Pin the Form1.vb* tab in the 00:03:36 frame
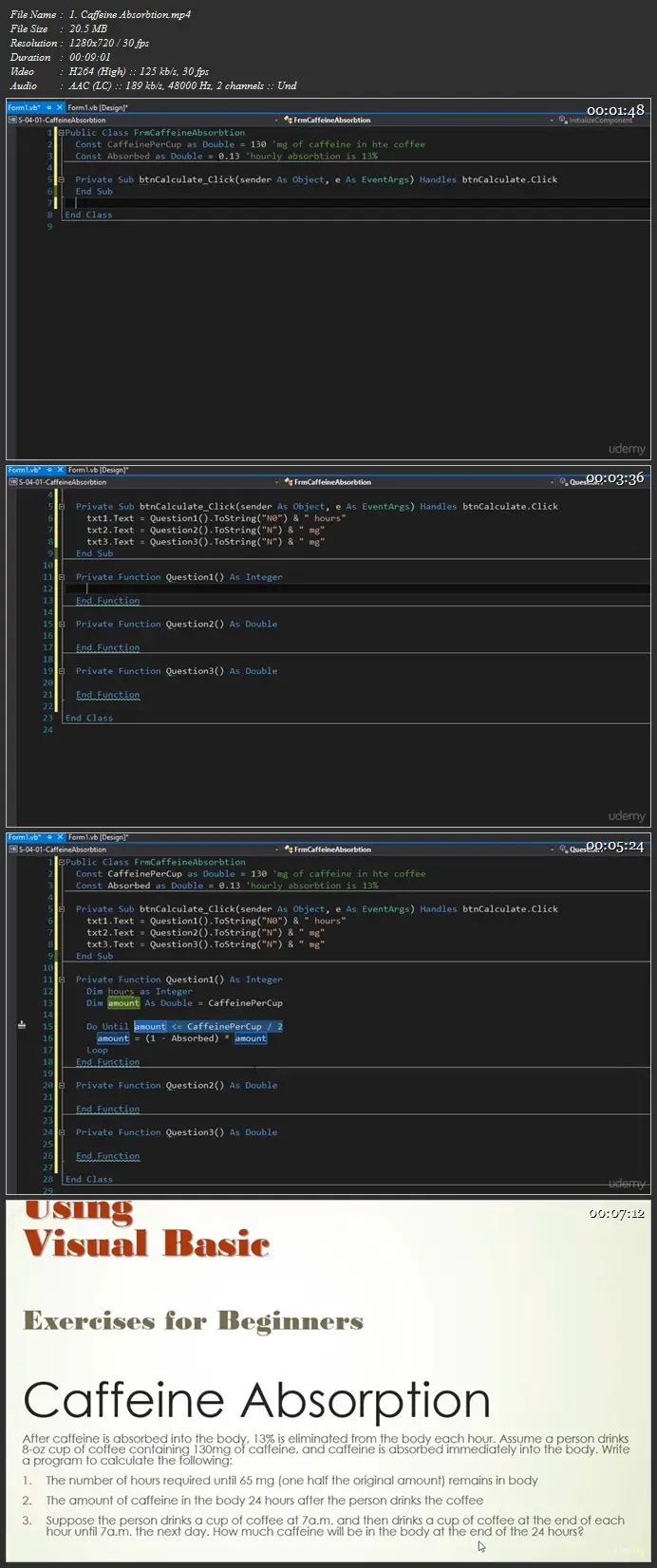This screenshot has width=657, height=1568. (49, 469)
